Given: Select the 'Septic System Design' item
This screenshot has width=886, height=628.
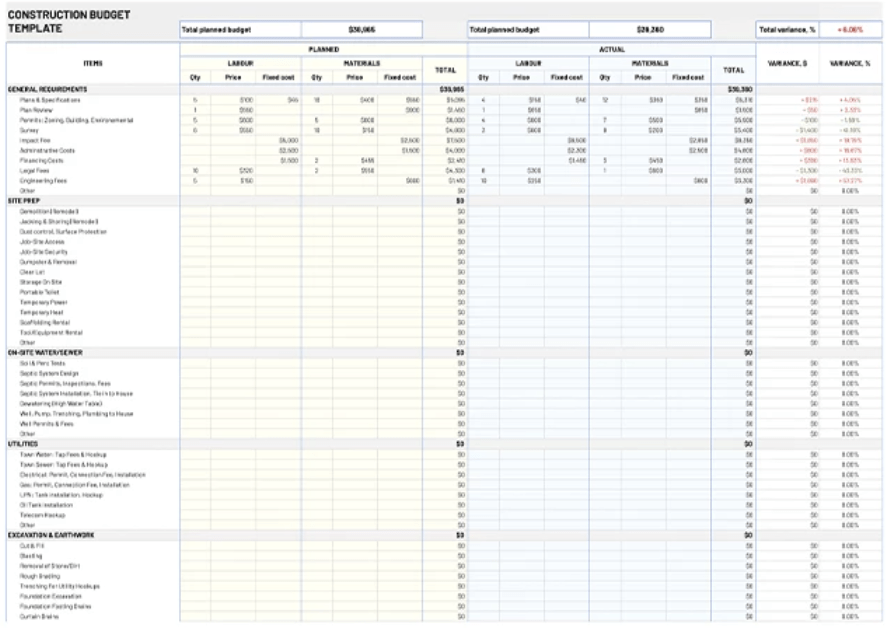Looking at the screenshot, I should click(49, 374).
